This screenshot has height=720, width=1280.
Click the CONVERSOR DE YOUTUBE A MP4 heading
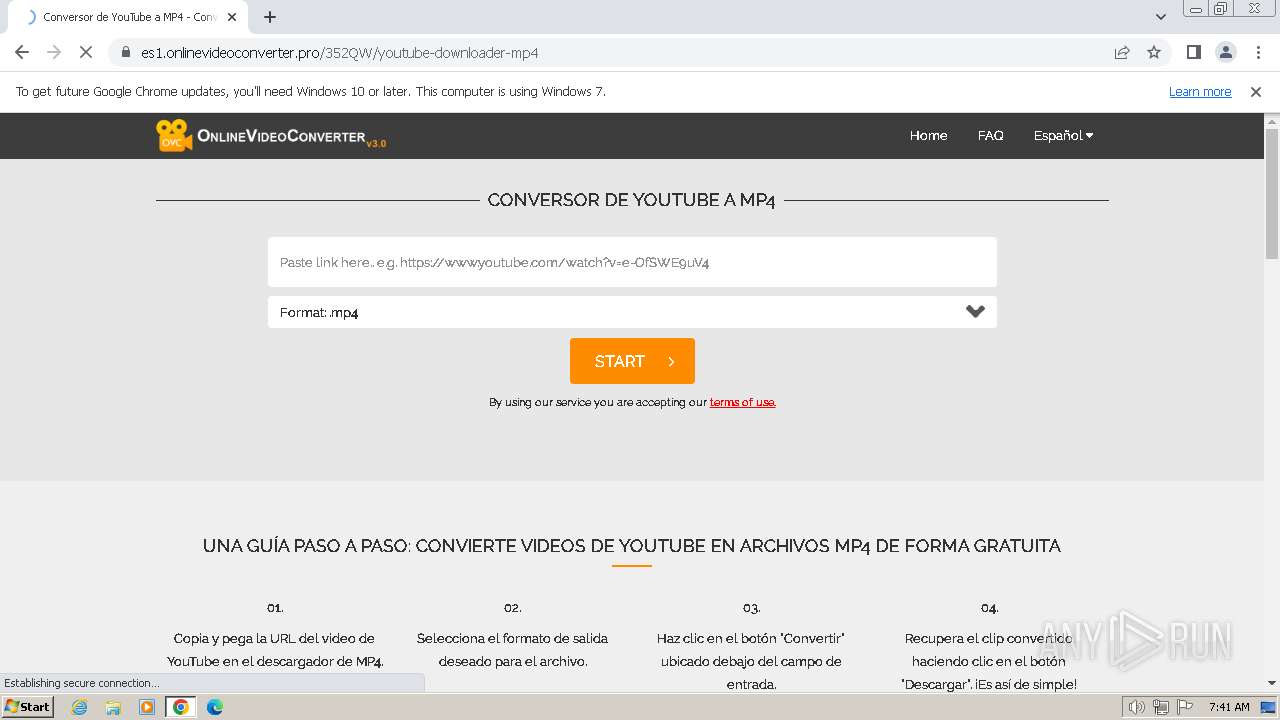(632, 200)
